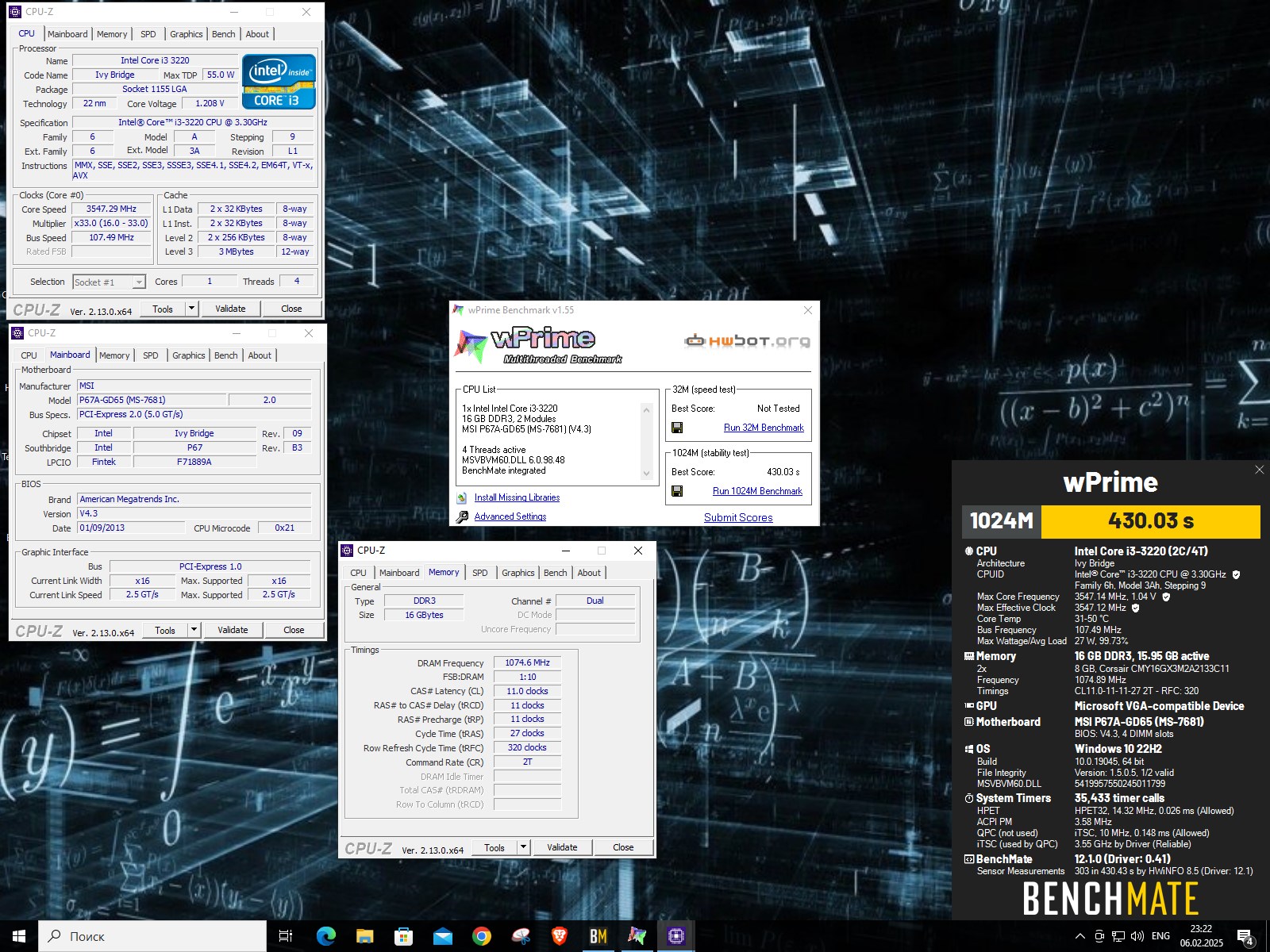Click the wrench icon beside Advanced Settings
Viewport: 1270px width, 952px height.
tap(462, 516)
